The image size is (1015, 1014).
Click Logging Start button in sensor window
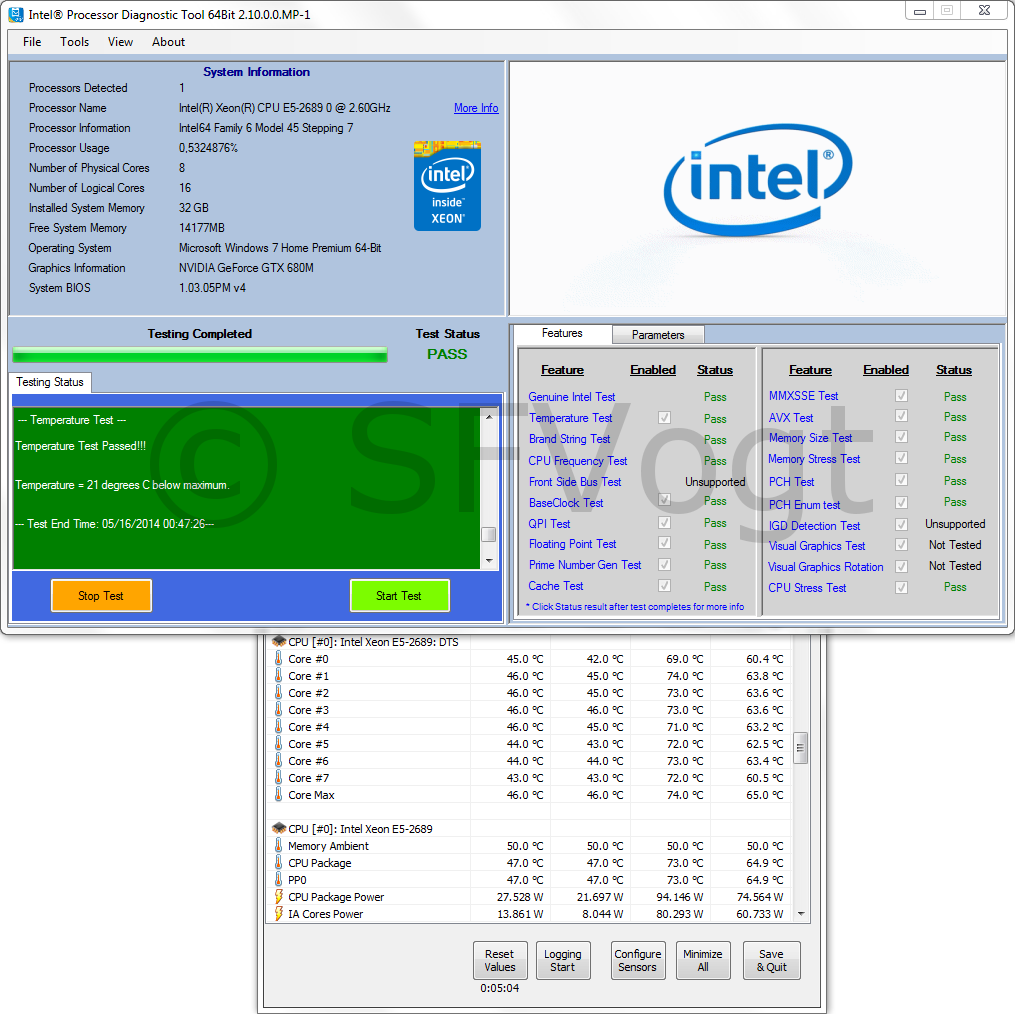[x=563, y=960]
